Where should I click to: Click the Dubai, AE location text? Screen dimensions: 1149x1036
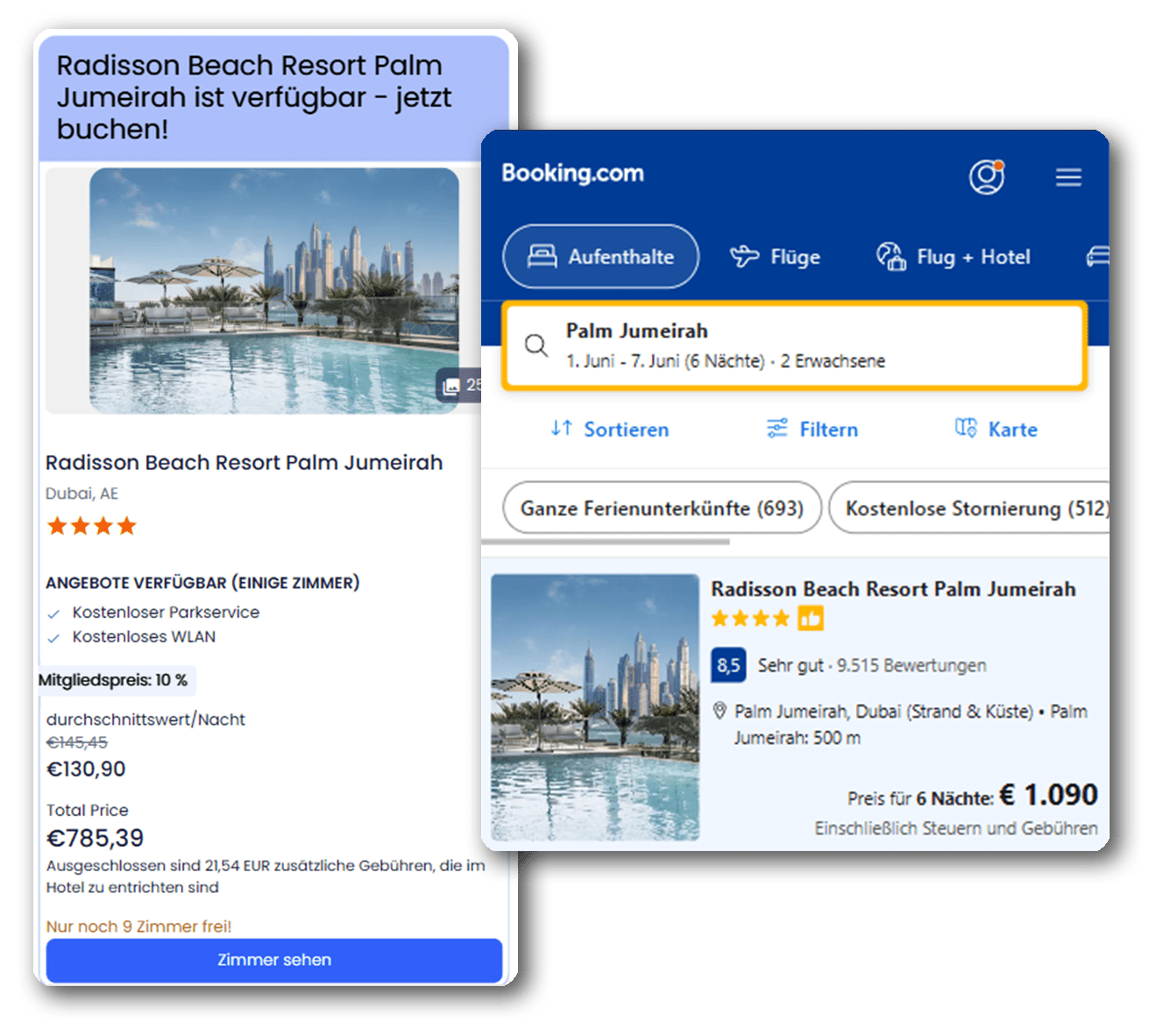point(82,493)
